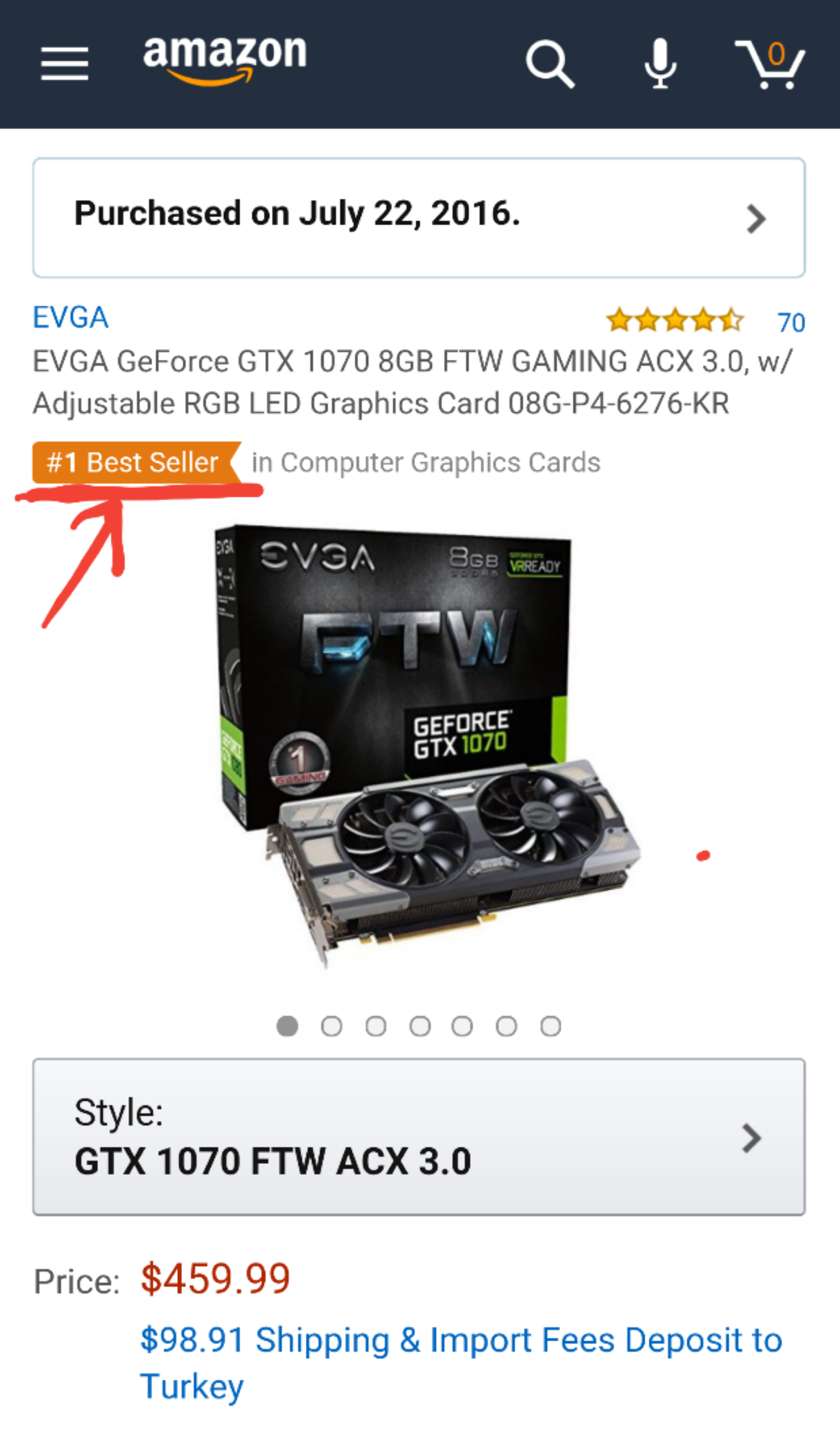Open the shopping cart
The height and width of the screenshot is (1437, 840).
coord(770,64)
